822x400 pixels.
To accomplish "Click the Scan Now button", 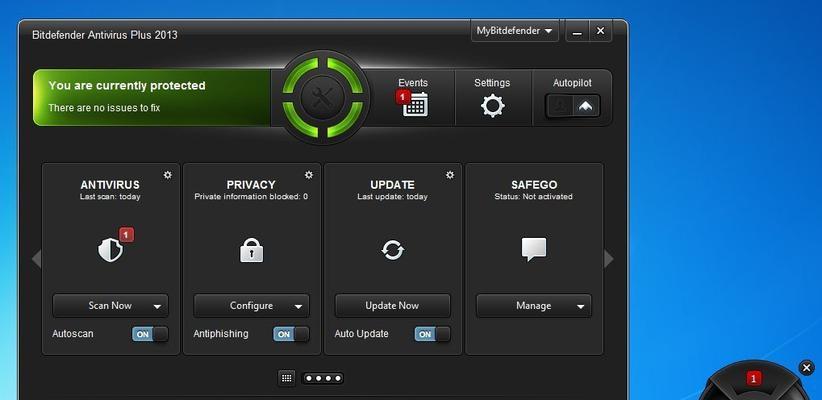I will pyautogui.click(x=110, y=306).
